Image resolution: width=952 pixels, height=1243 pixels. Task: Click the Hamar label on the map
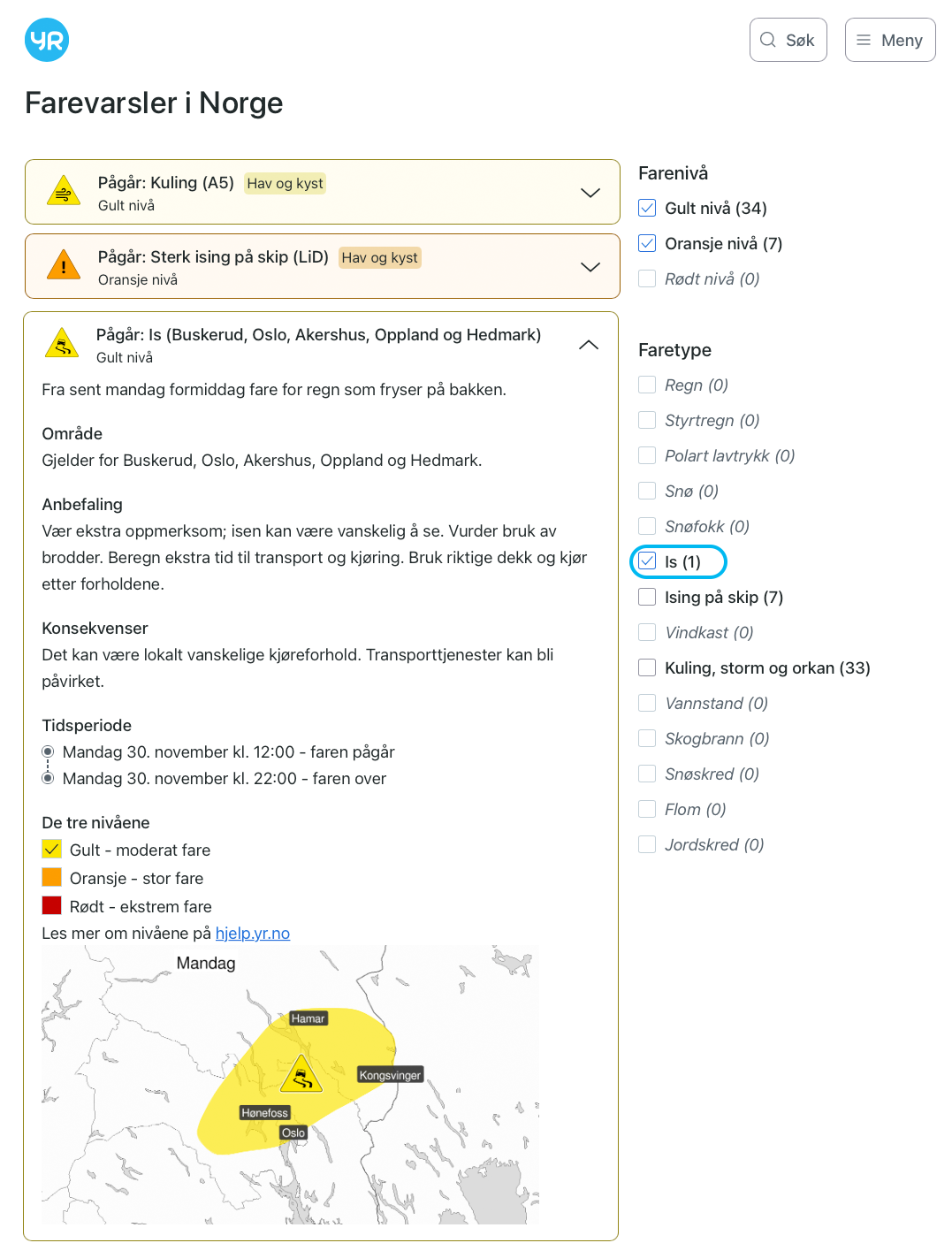pos(308,1018)
